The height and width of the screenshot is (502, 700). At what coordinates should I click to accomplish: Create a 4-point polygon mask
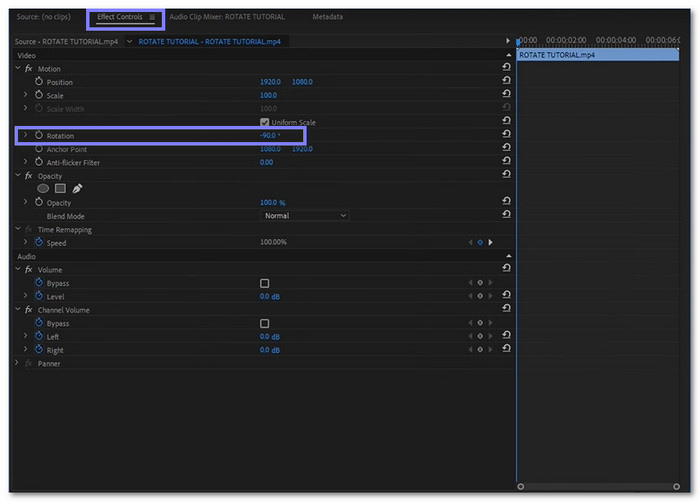60,188
